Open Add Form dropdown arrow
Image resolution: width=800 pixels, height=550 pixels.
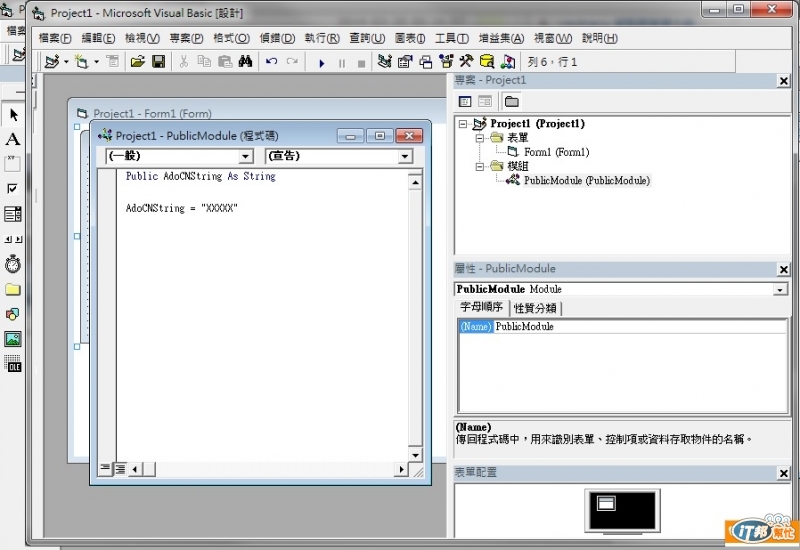(x=96, y=62)
